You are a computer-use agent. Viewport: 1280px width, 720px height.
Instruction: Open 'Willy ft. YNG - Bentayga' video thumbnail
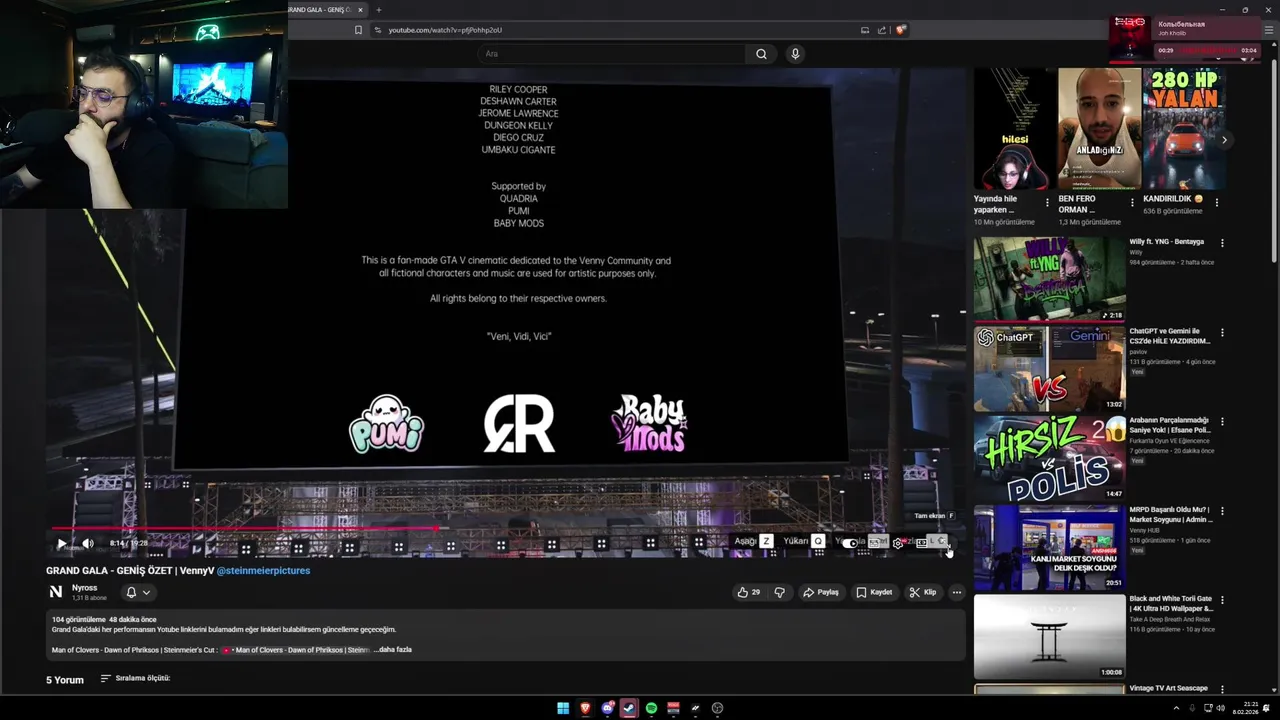click(x=1049, y=279)
